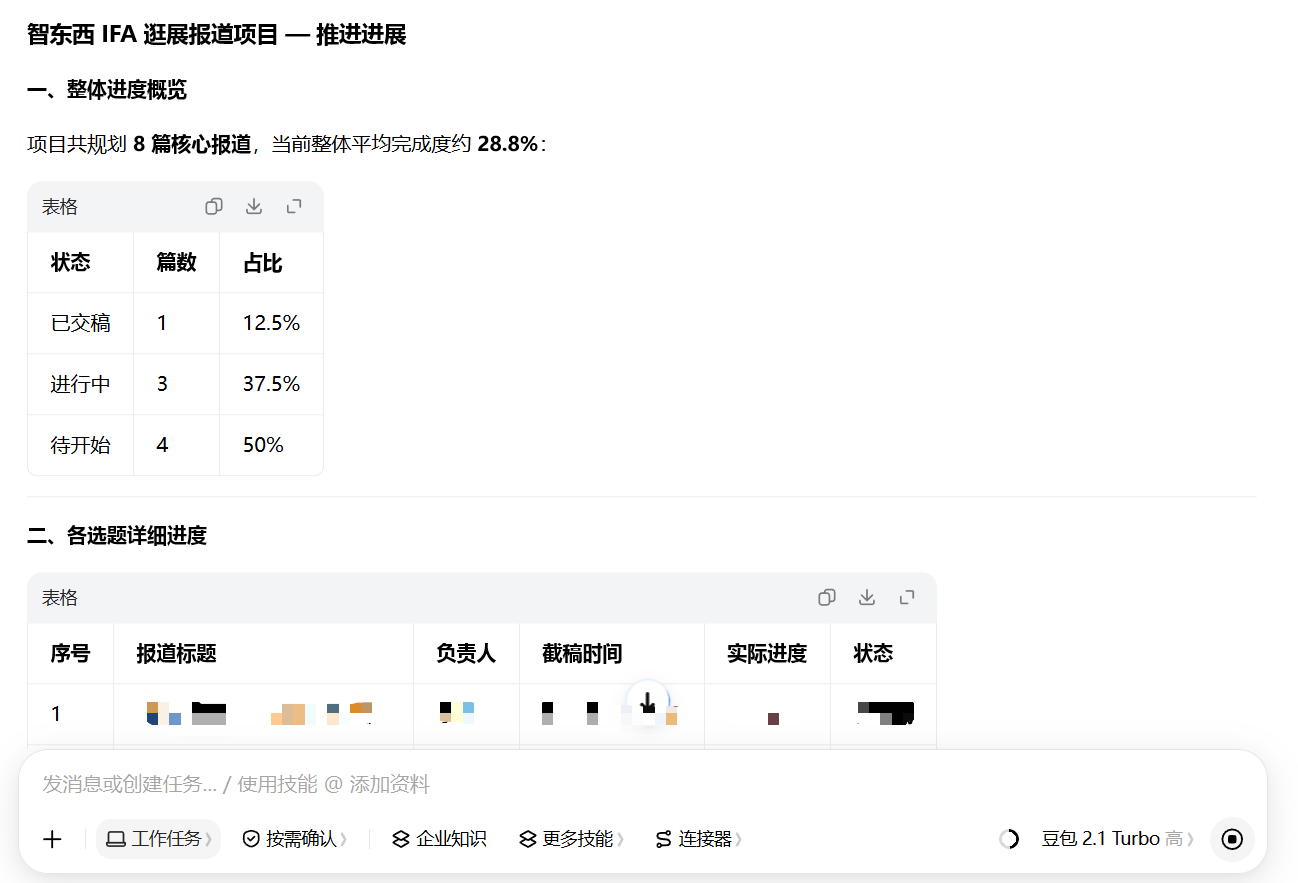
Task: Click the bold text 8 篇核心报道
Action: coord(192,144)
